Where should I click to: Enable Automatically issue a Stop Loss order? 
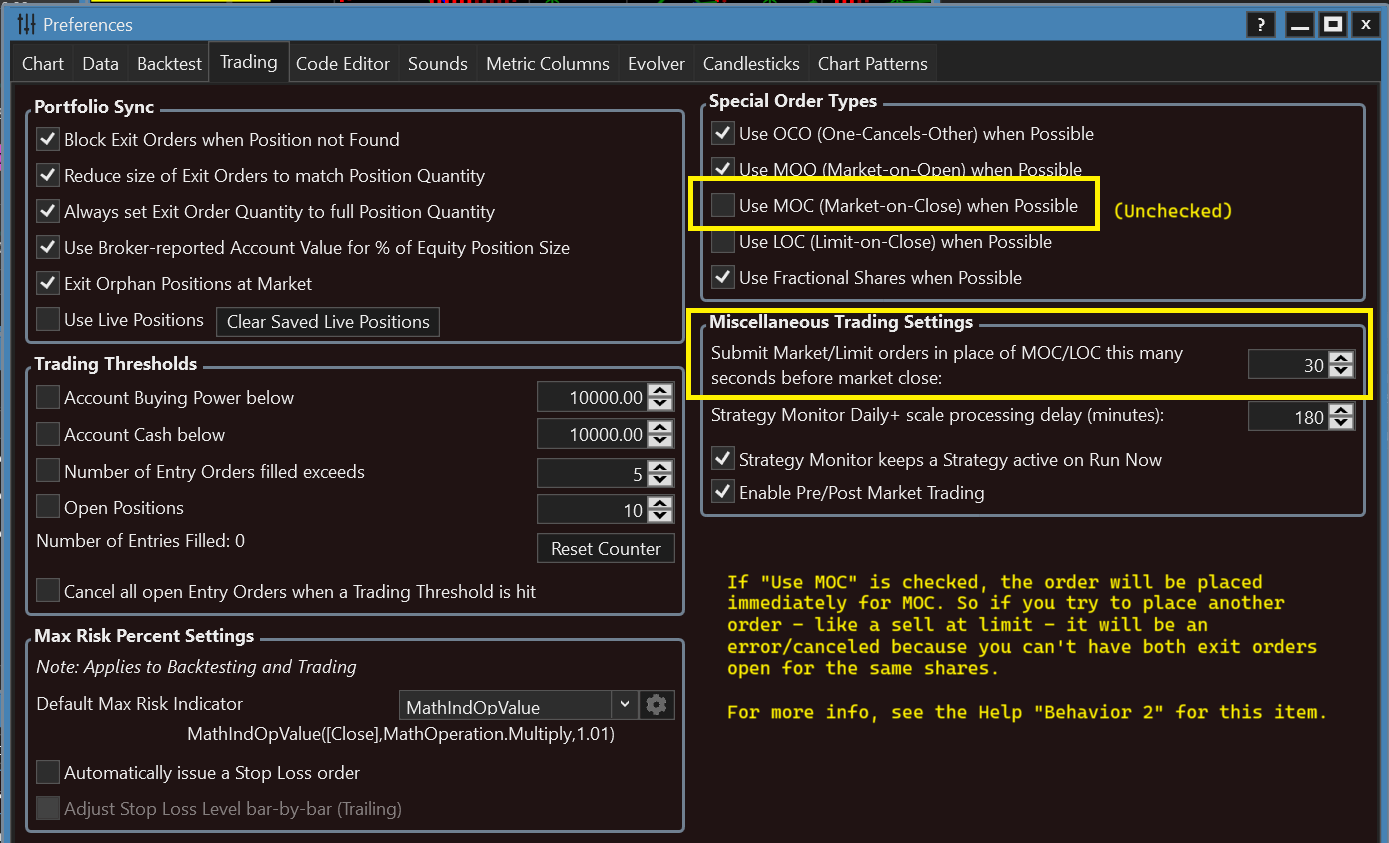pyautogui.click(x=48, y=773)
